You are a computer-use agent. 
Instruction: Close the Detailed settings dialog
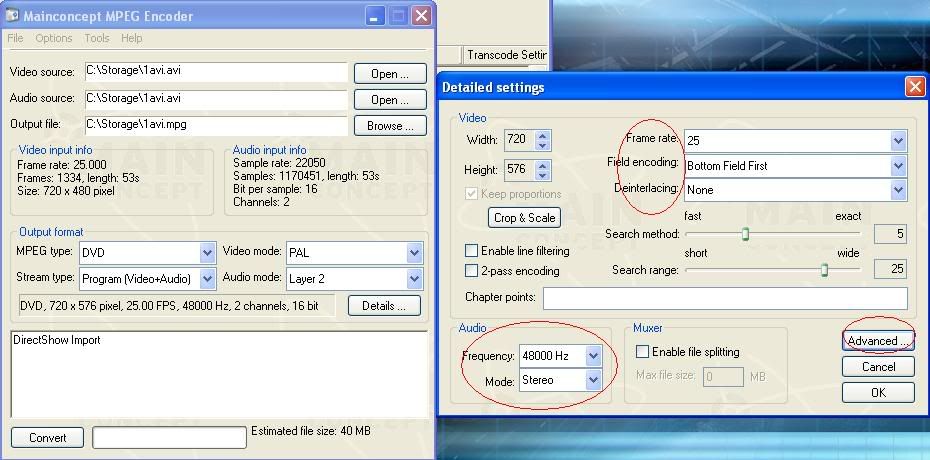(915, 87)
